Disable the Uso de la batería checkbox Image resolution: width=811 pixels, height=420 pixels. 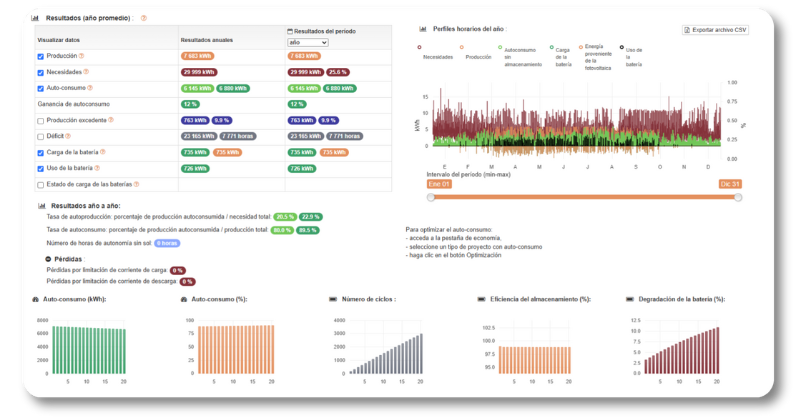(x=41, y=168)
